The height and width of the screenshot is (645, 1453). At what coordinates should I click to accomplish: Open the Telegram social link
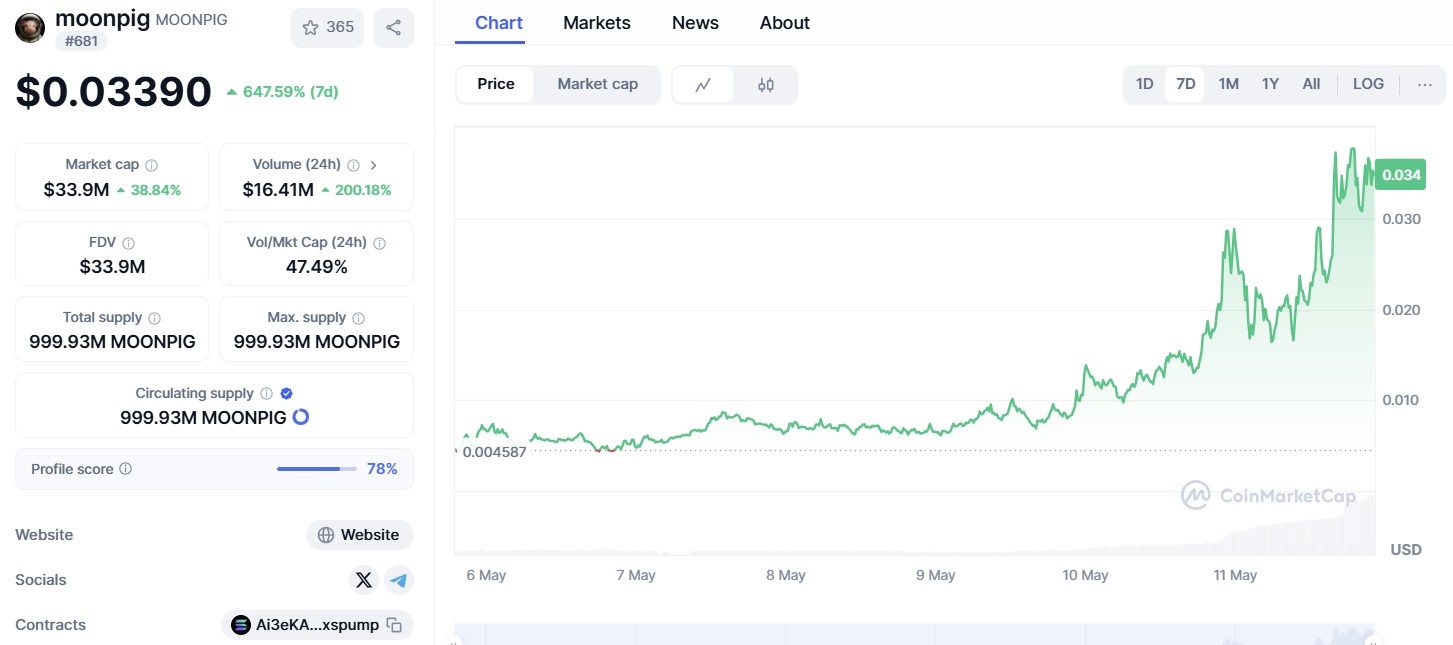point(399,580)
